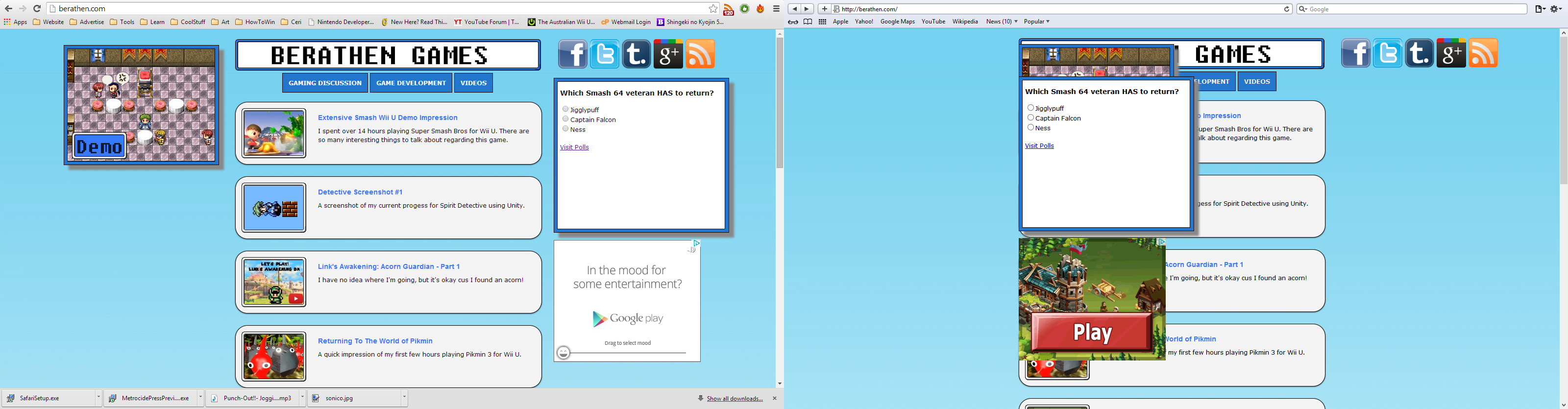1568x409 pixels.
Task: Click the Safari page's vertical scrollbar thumb
Action: pos(1563,110)
